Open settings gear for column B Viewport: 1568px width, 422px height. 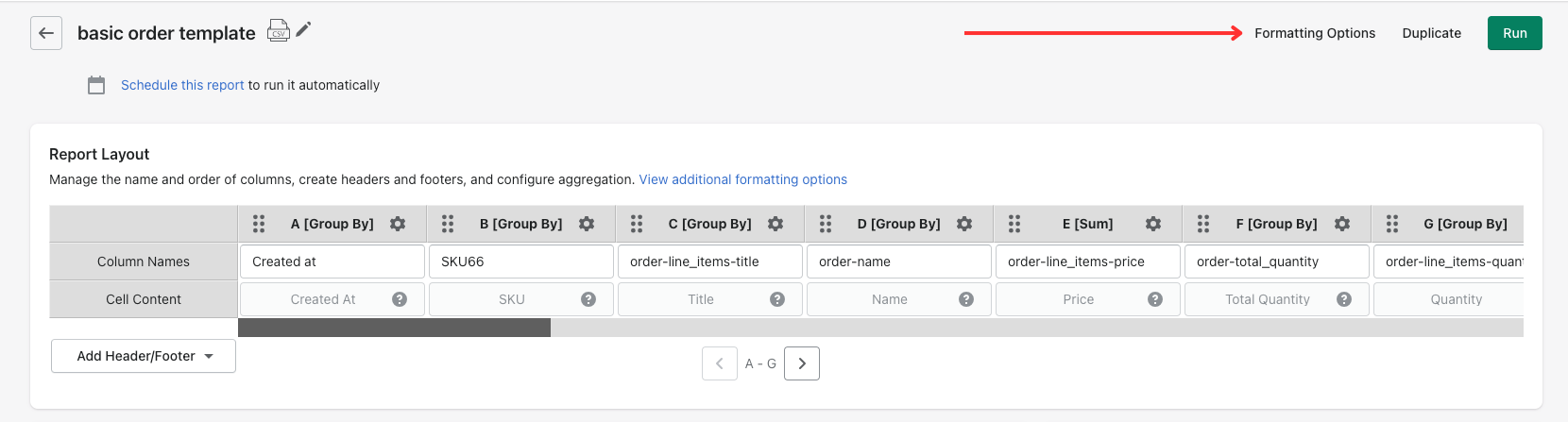[x=587, y=224]
